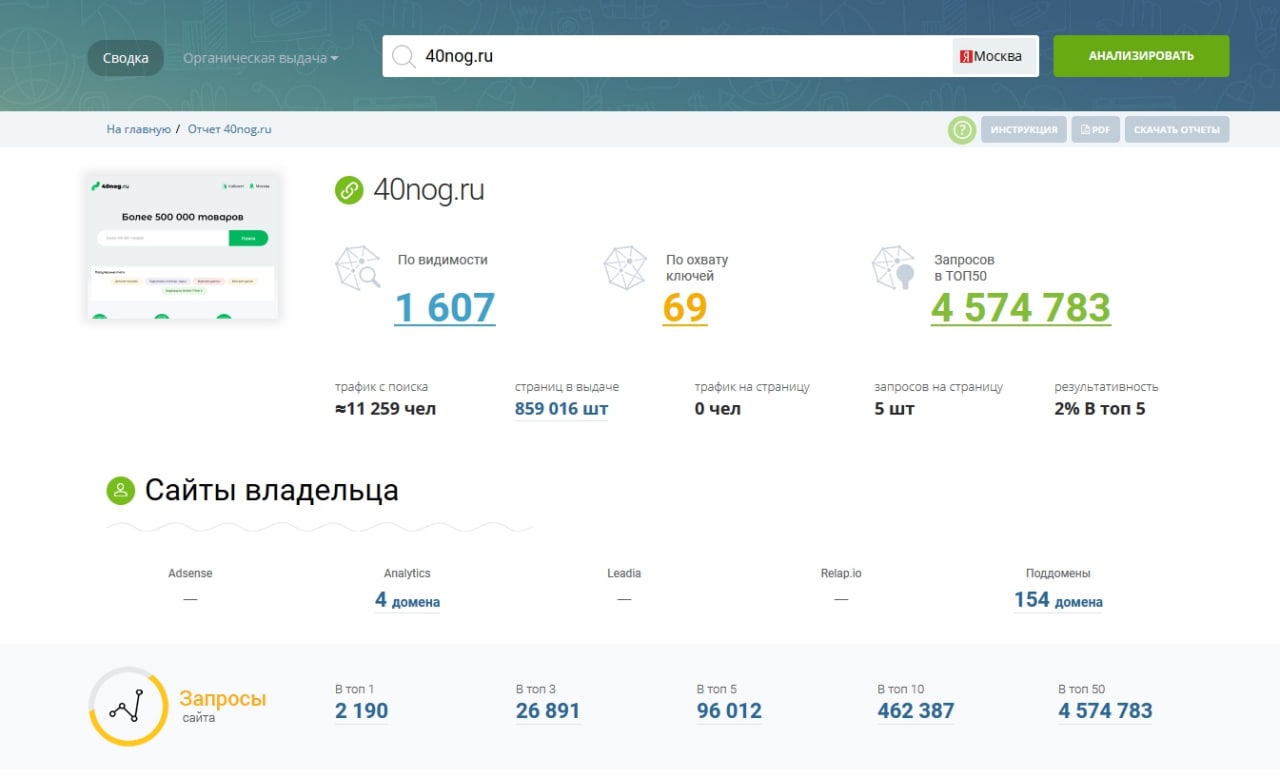Open the Москва region selector
1280x777 pixels.
click(x=994, y=57)
